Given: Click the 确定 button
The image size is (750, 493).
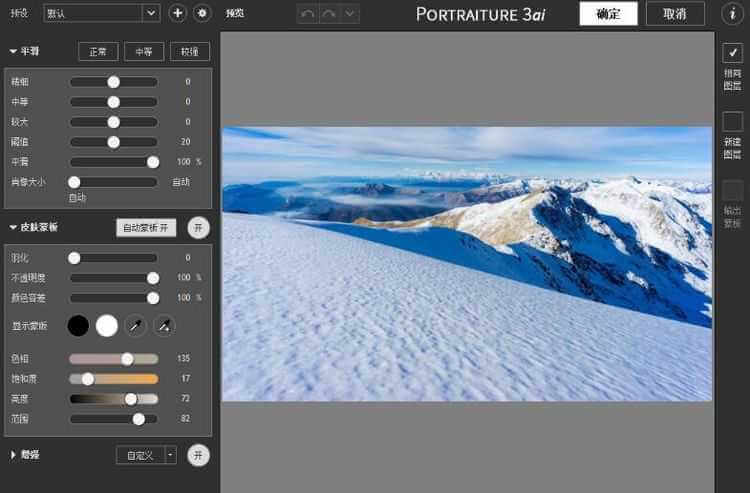Looking at the screenshot, I should tap(608, 13).
